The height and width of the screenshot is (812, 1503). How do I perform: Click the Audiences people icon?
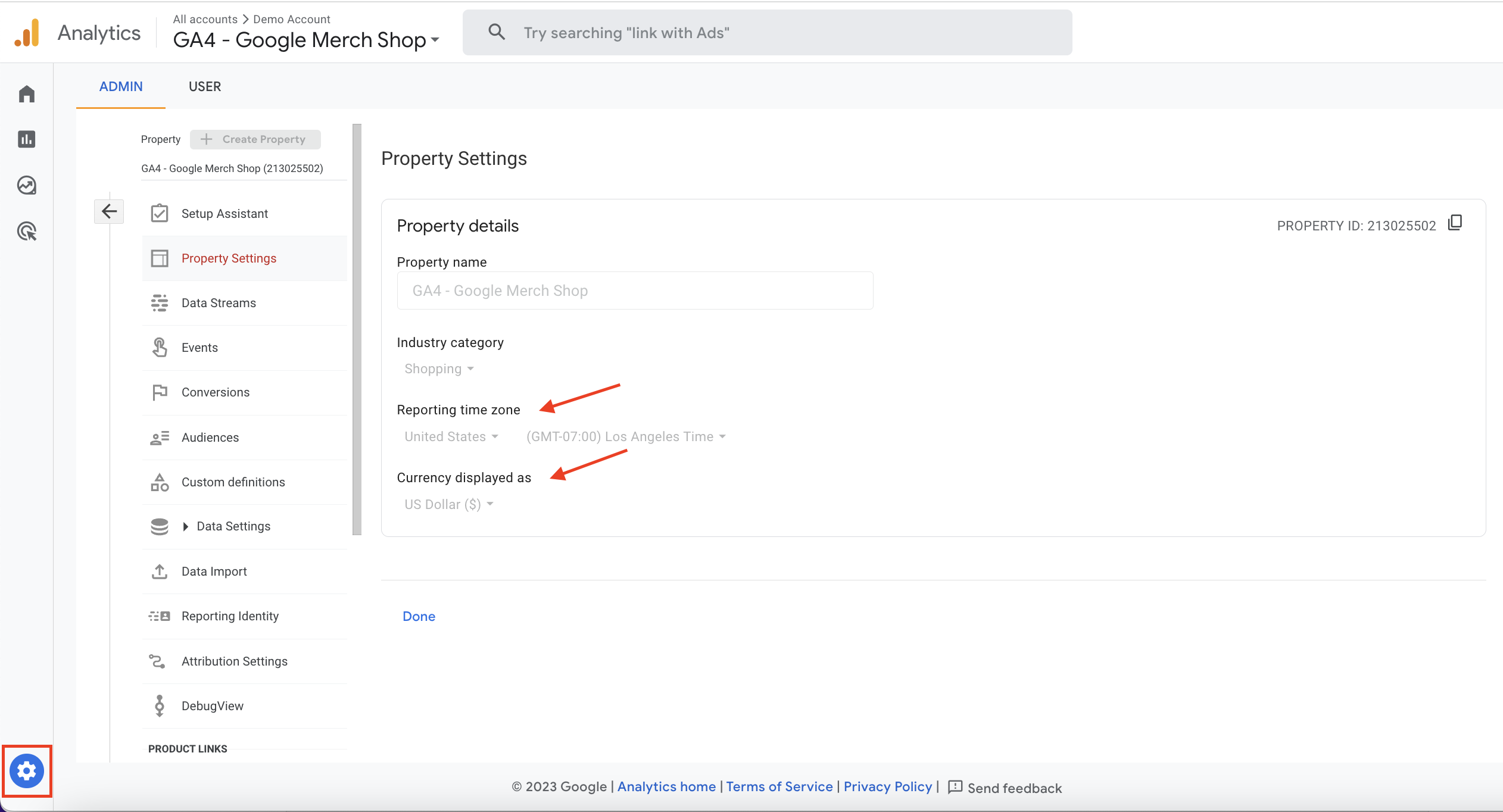(160, 438)
